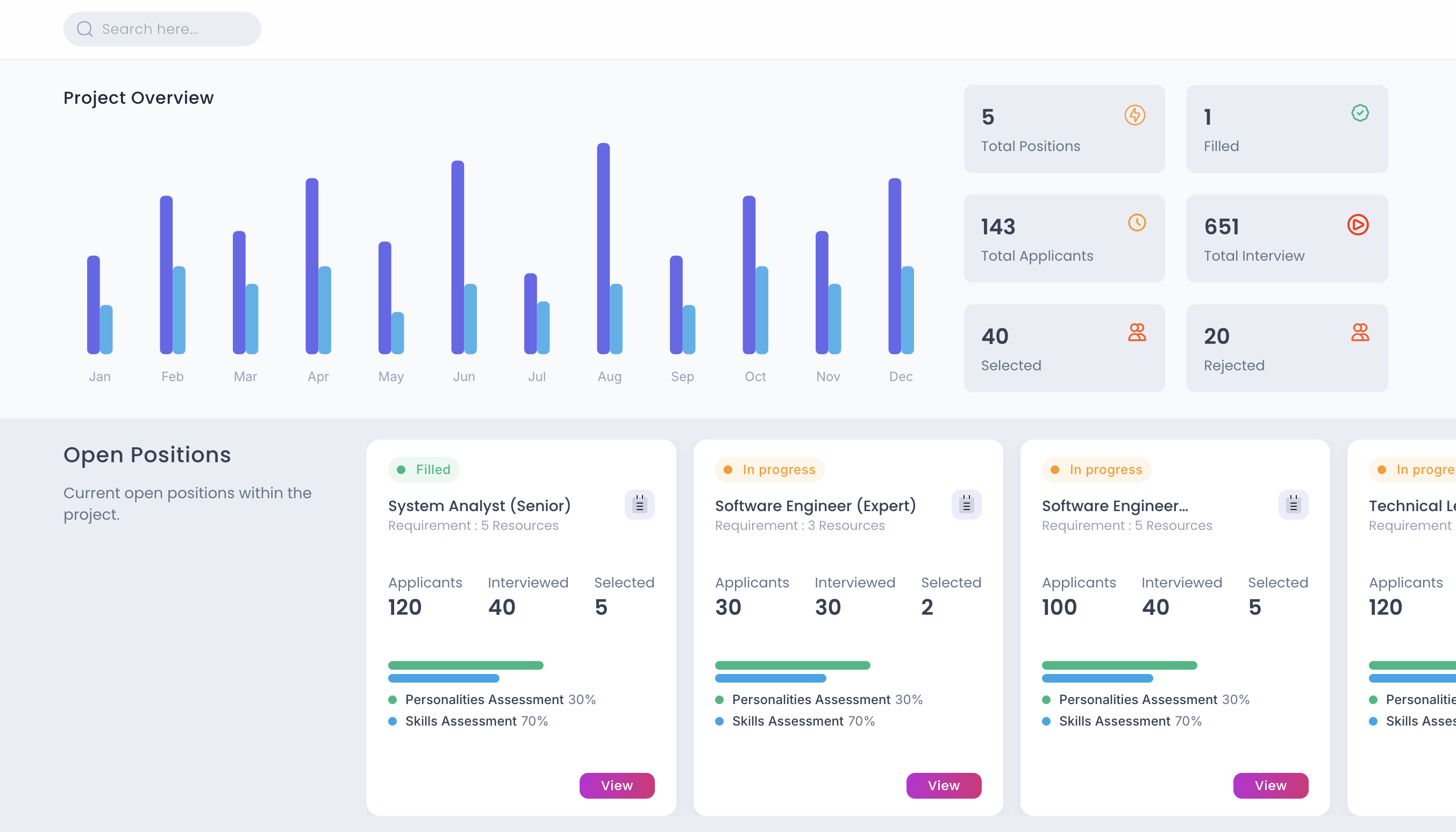Click the 'Open Positions' heading

(x=147, y=455)
